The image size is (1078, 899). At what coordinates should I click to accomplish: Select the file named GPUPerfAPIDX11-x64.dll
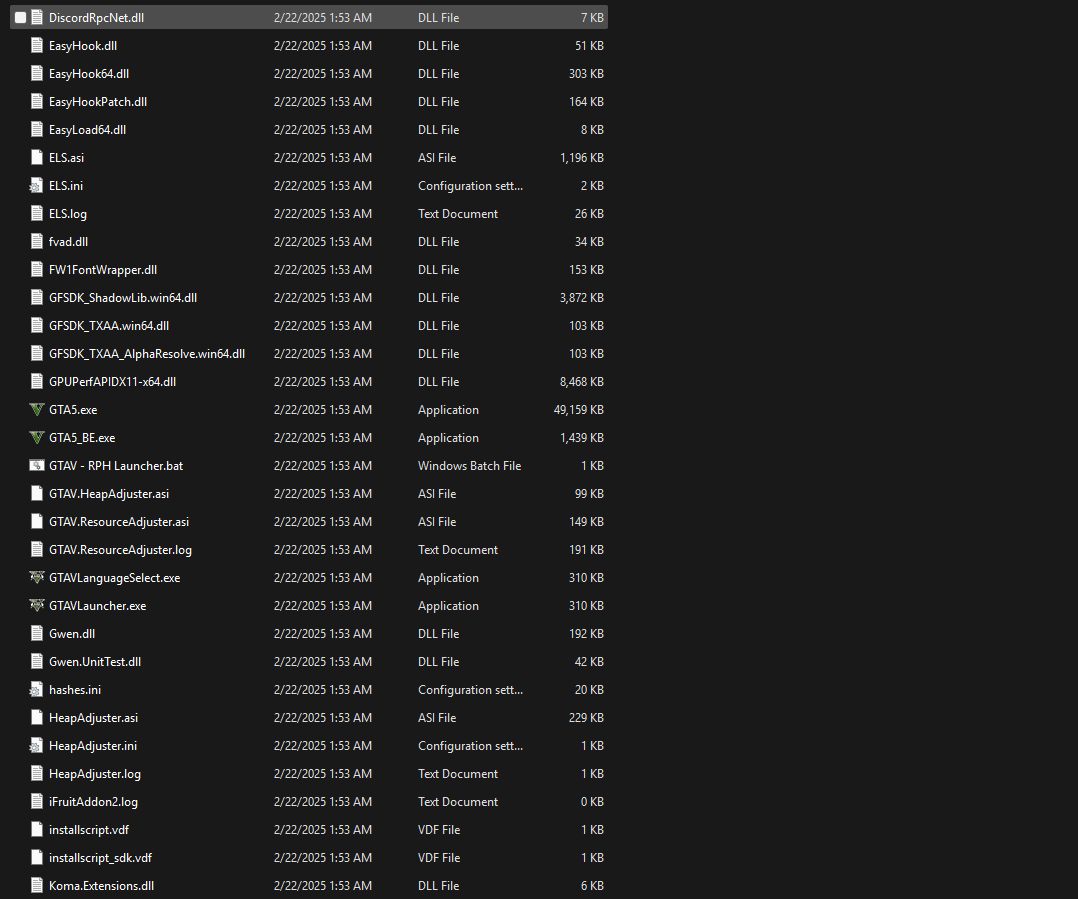point(113,381)
